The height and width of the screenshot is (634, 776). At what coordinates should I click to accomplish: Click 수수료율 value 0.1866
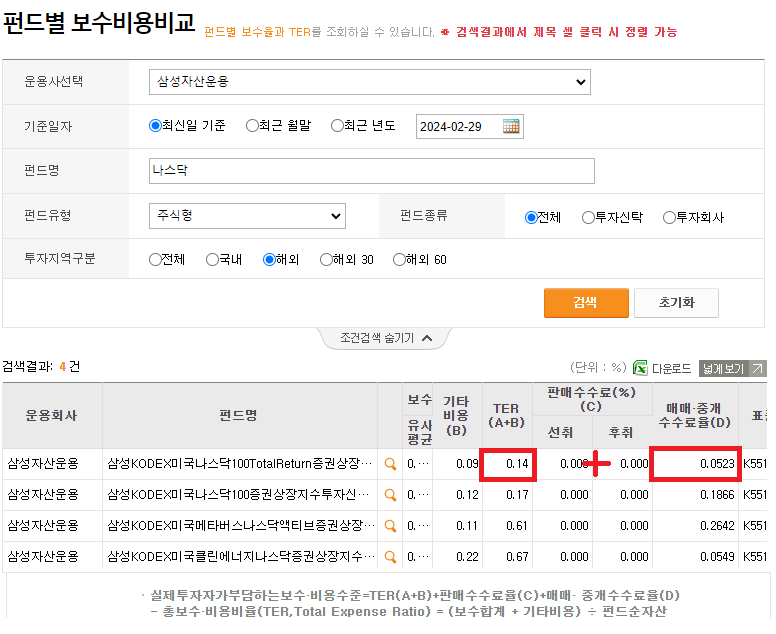click(717, 494)
